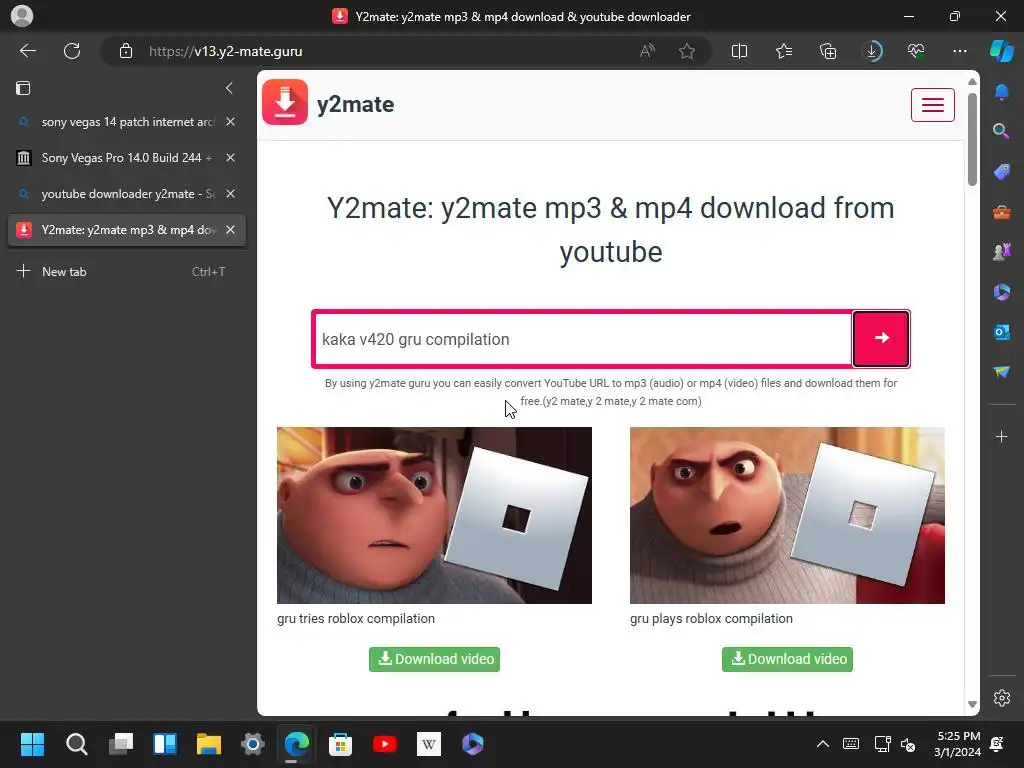Open sidebar settings gear

click(1002, 698)
